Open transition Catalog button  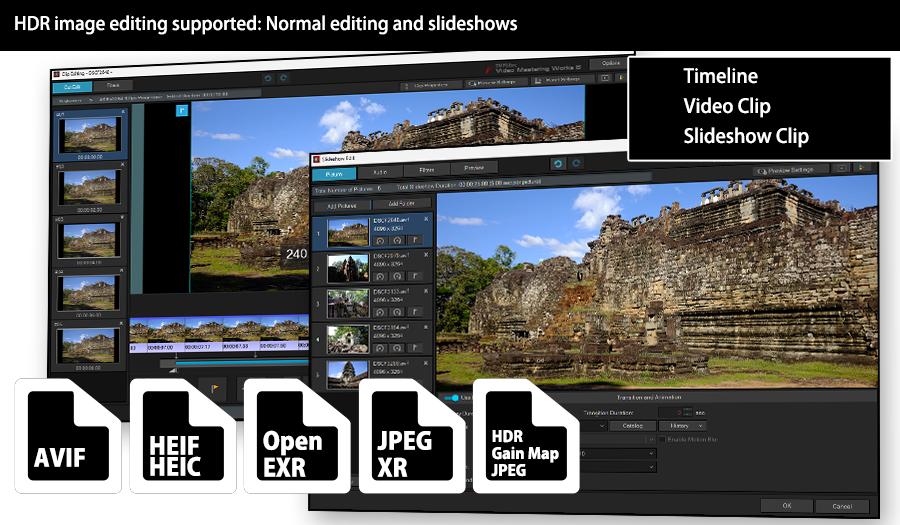633,426
